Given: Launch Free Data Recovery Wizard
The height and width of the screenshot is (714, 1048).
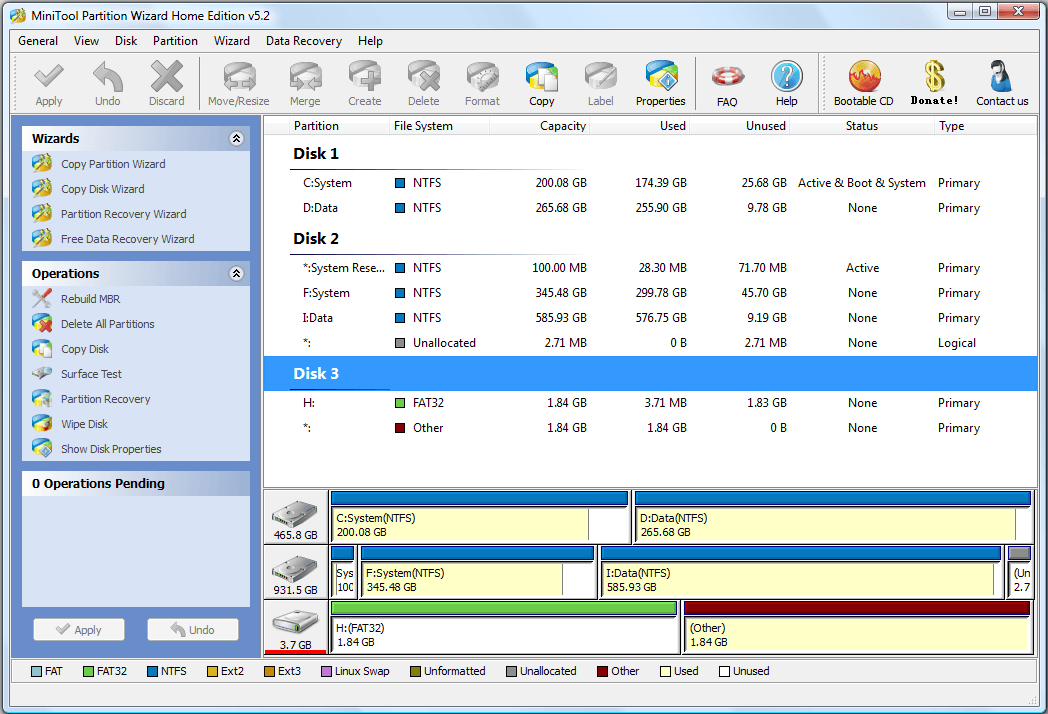Looking at the screenshot, I should 128,239.
